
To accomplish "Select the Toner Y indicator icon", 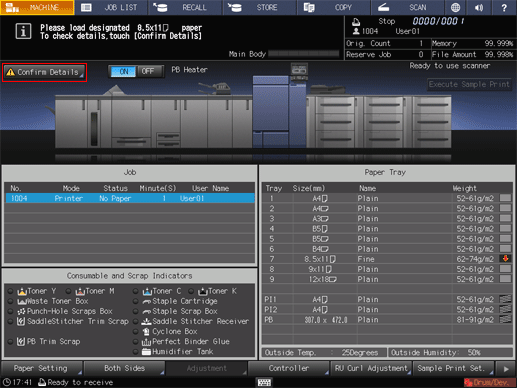I will click(x=22, y=291).
